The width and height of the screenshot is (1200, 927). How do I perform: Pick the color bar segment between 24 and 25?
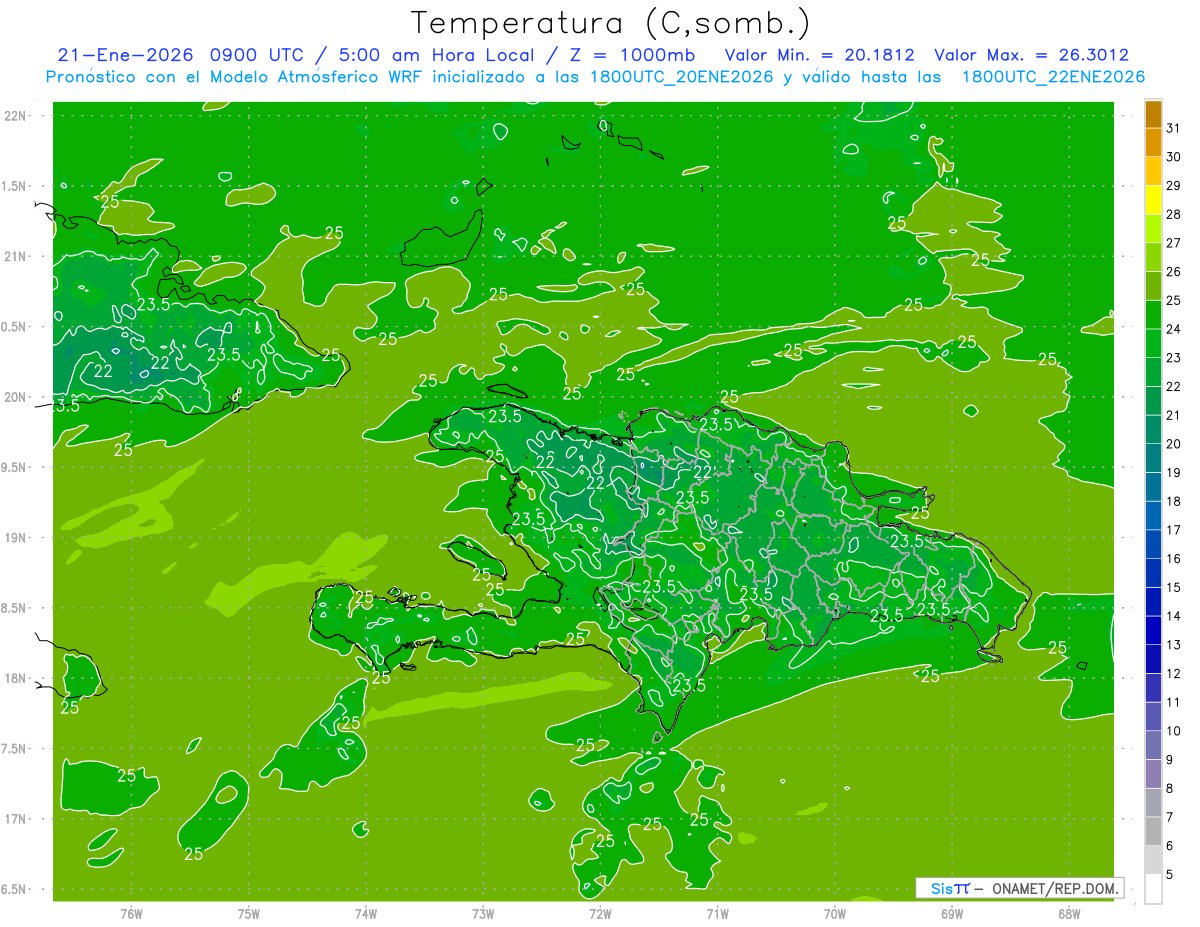[x=1153, y=315]
